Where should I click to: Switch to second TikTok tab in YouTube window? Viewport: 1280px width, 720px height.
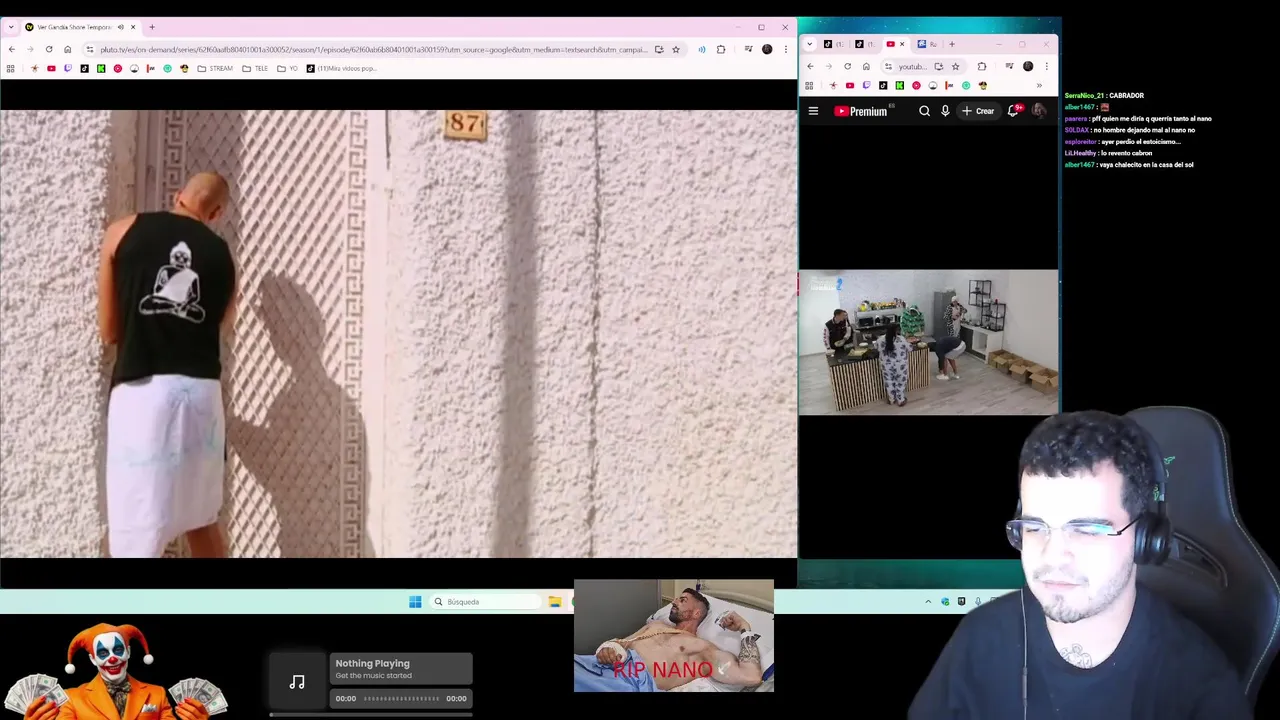pos(865,44)
